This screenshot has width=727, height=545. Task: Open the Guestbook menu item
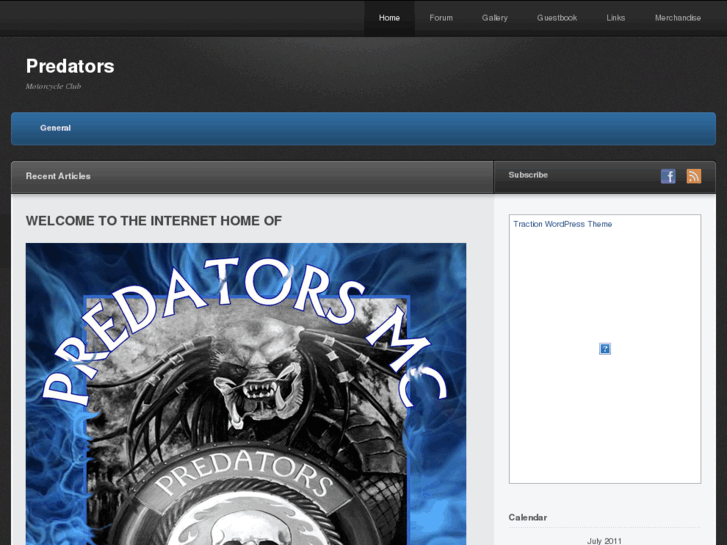[557, 18]
